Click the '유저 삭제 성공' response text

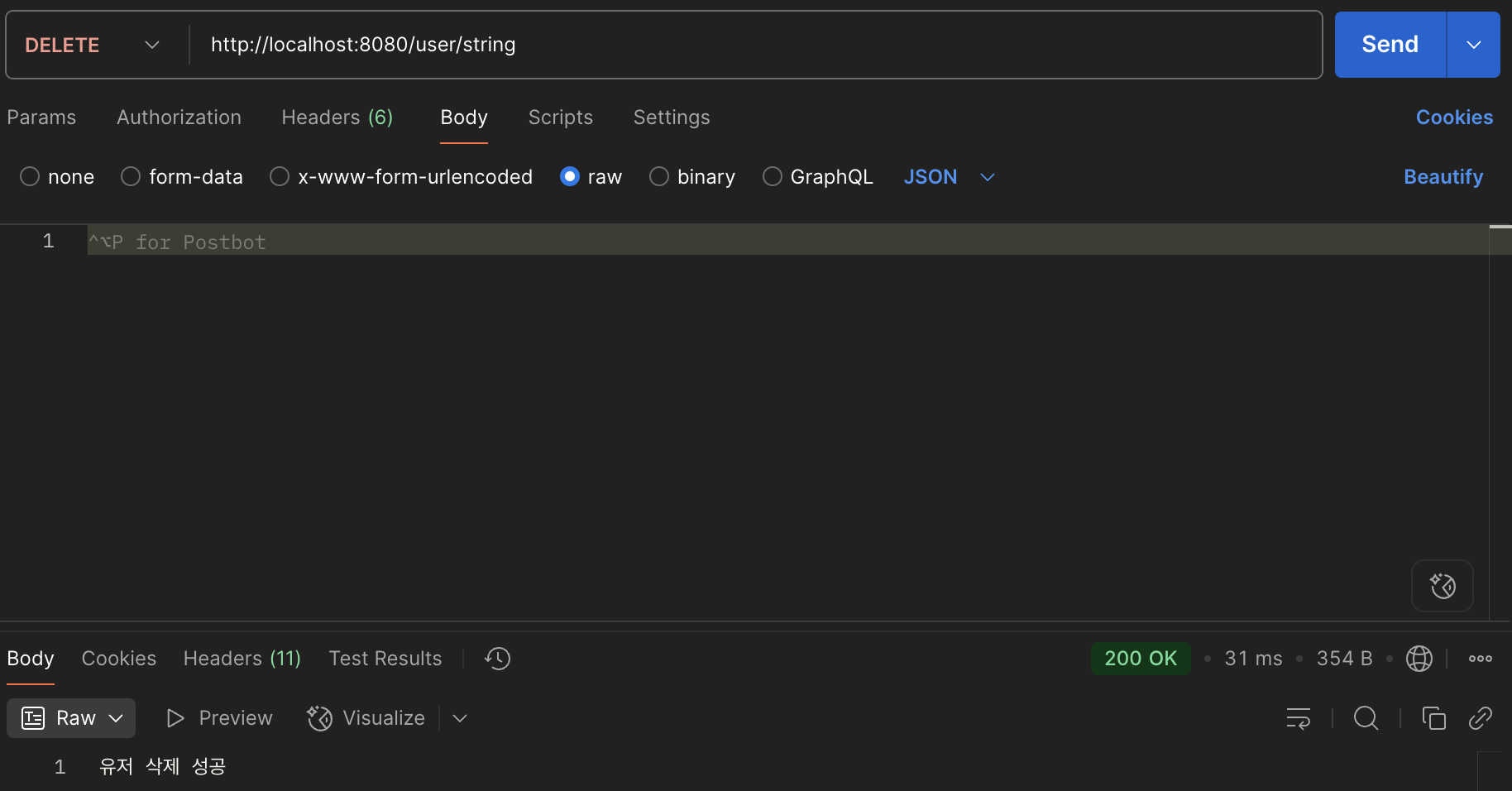[162, 767]
